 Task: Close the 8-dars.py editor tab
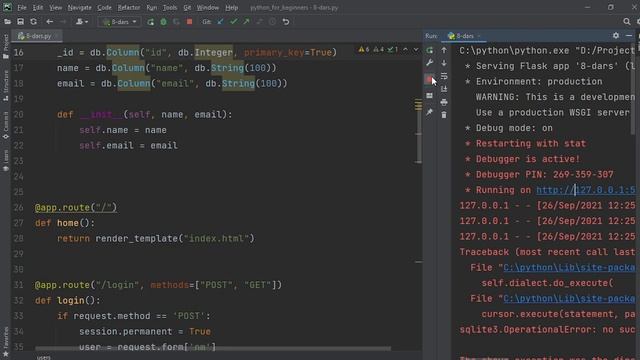pos(57,36)
